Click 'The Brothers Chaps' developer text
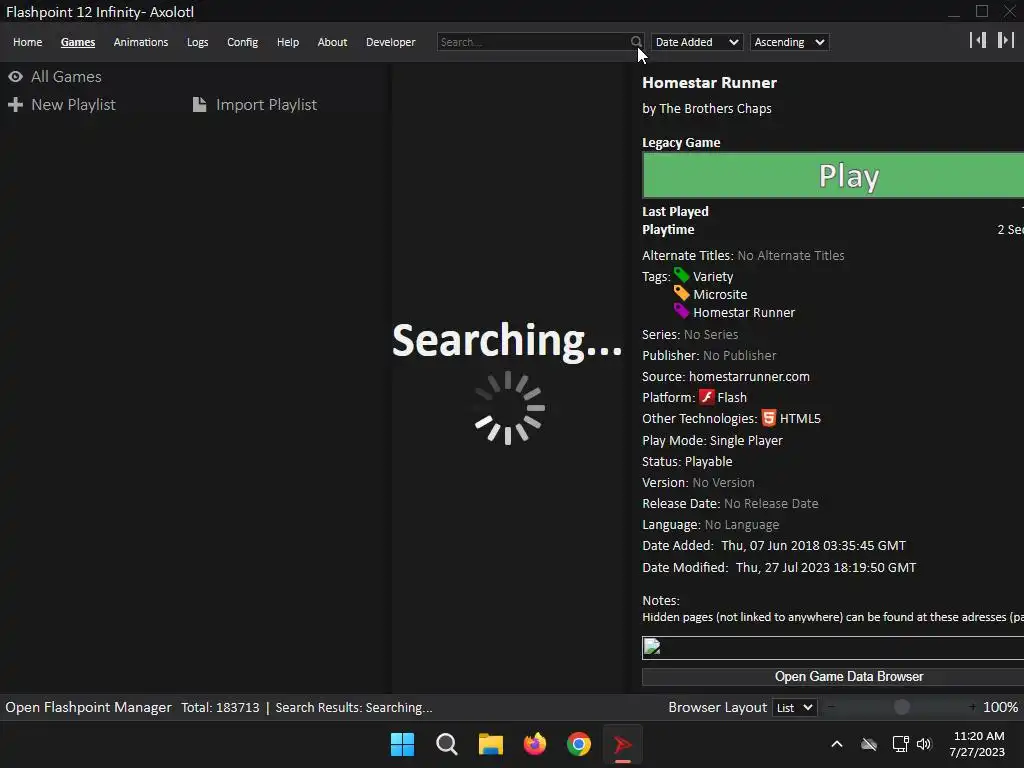1024x768 pixels. [715, 108]
